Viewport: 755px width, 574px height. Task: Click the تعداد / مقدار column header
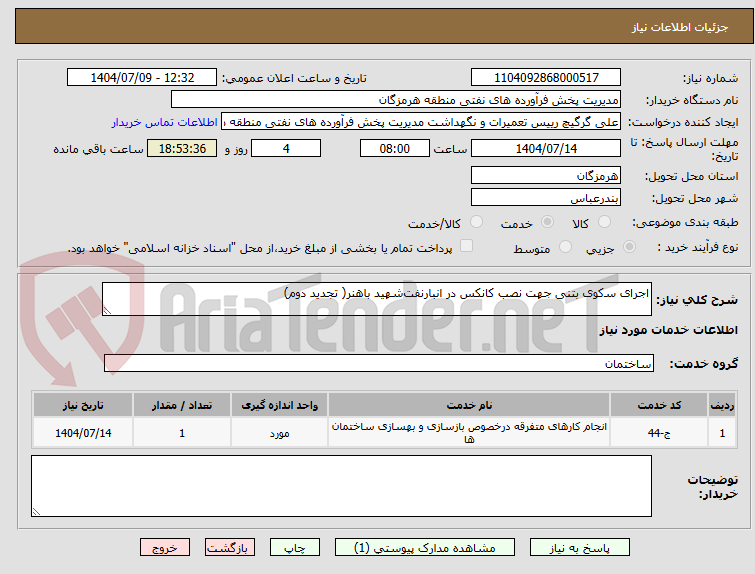coord(182,405)
